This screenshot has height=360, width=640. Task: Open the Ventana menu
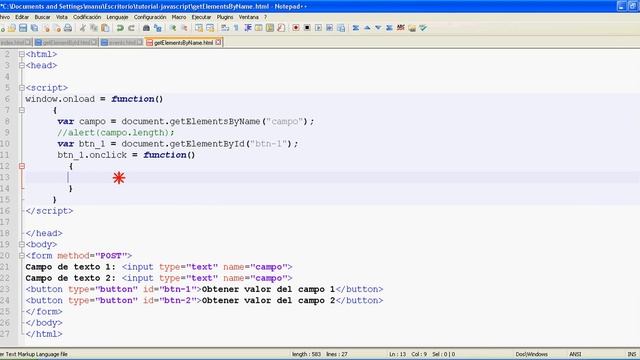249,17
